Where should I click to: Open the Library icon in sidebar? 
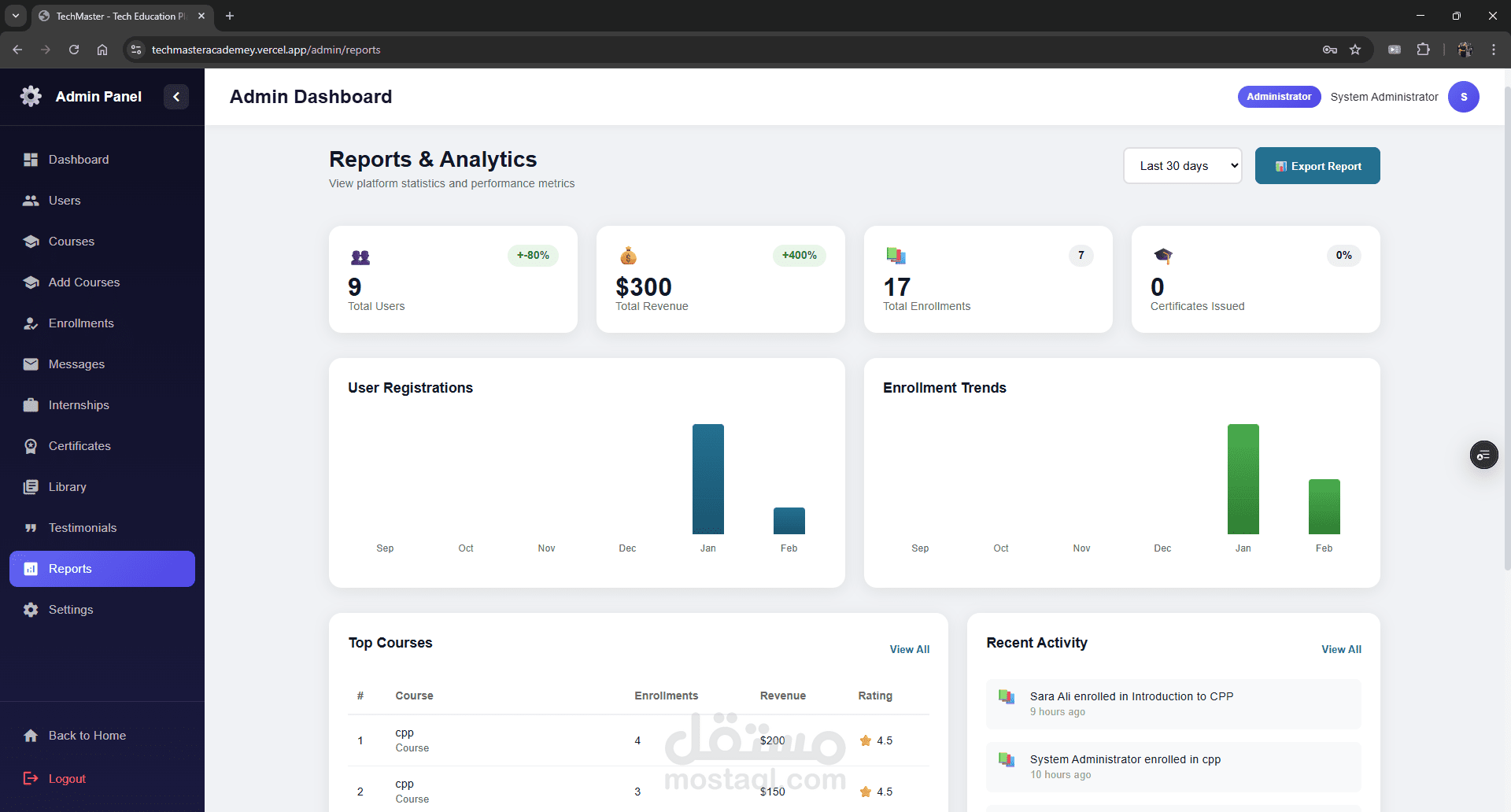click(31, 487)
